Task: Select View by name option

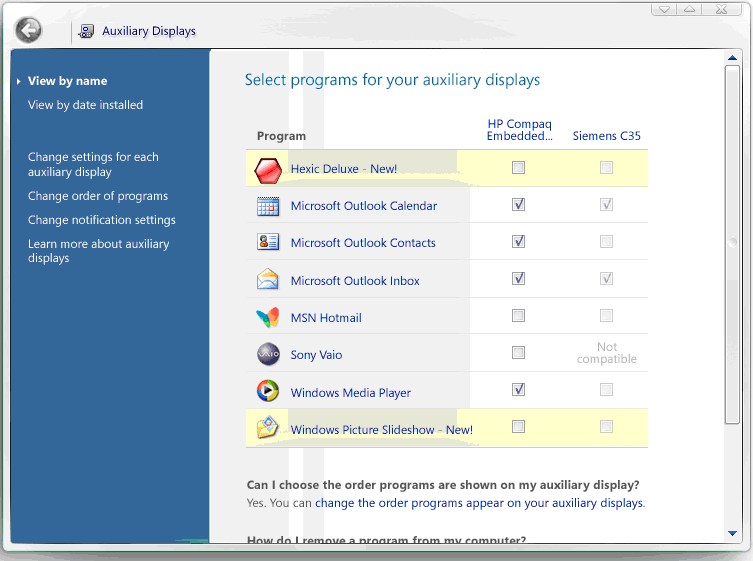Action: 67,81
